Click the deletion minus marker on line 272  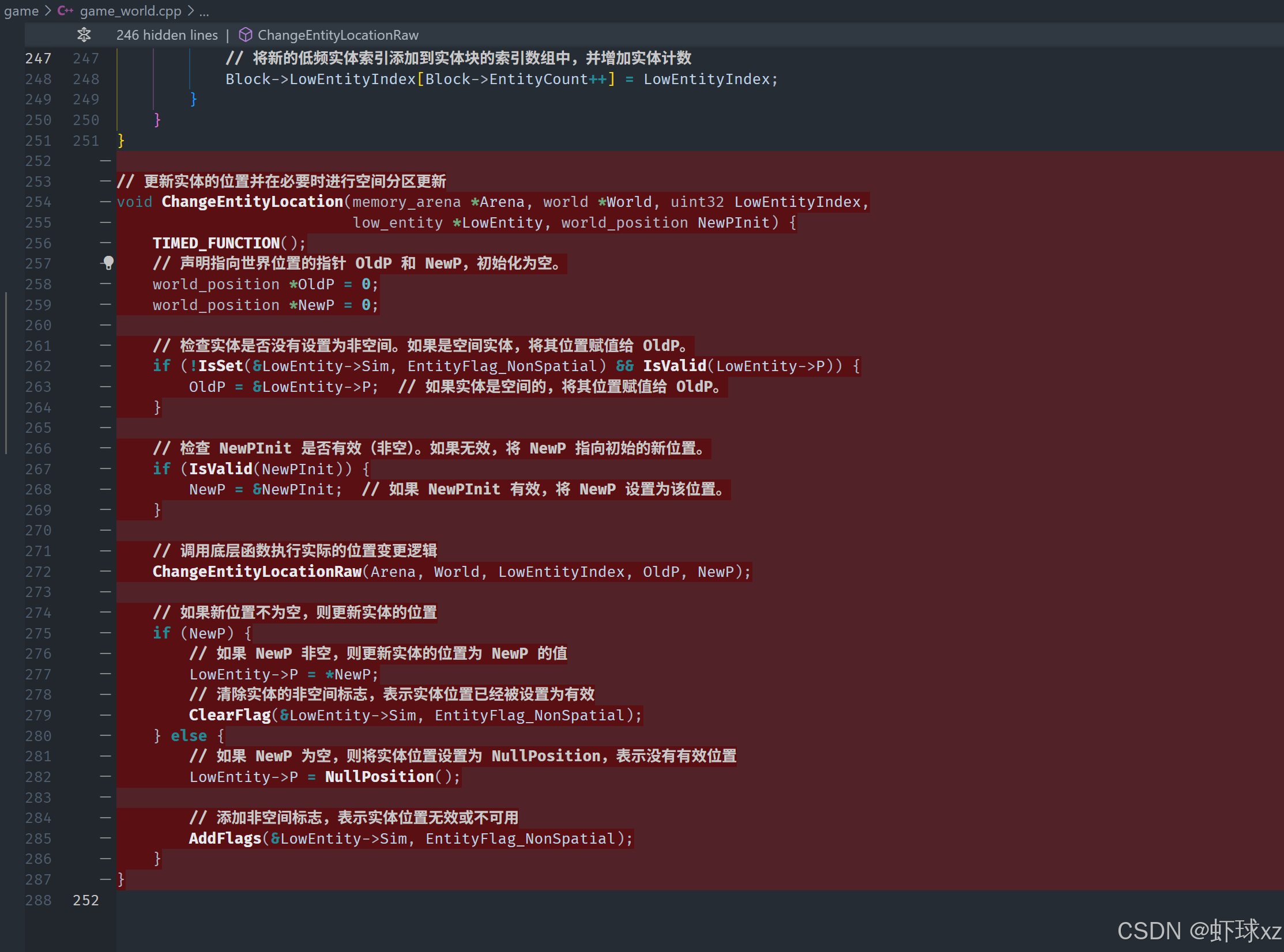click(x=105, y=572)
